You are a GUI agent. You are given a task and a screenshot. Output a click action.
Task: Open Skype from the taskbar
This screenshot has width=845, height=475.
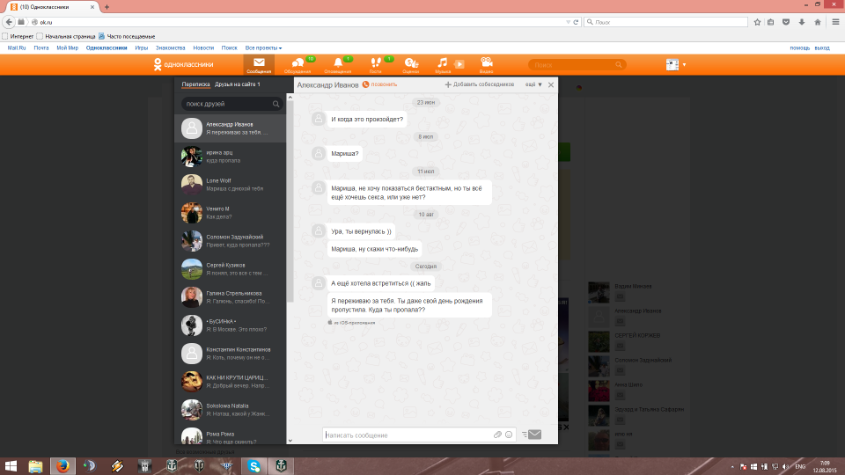(254, 466)
